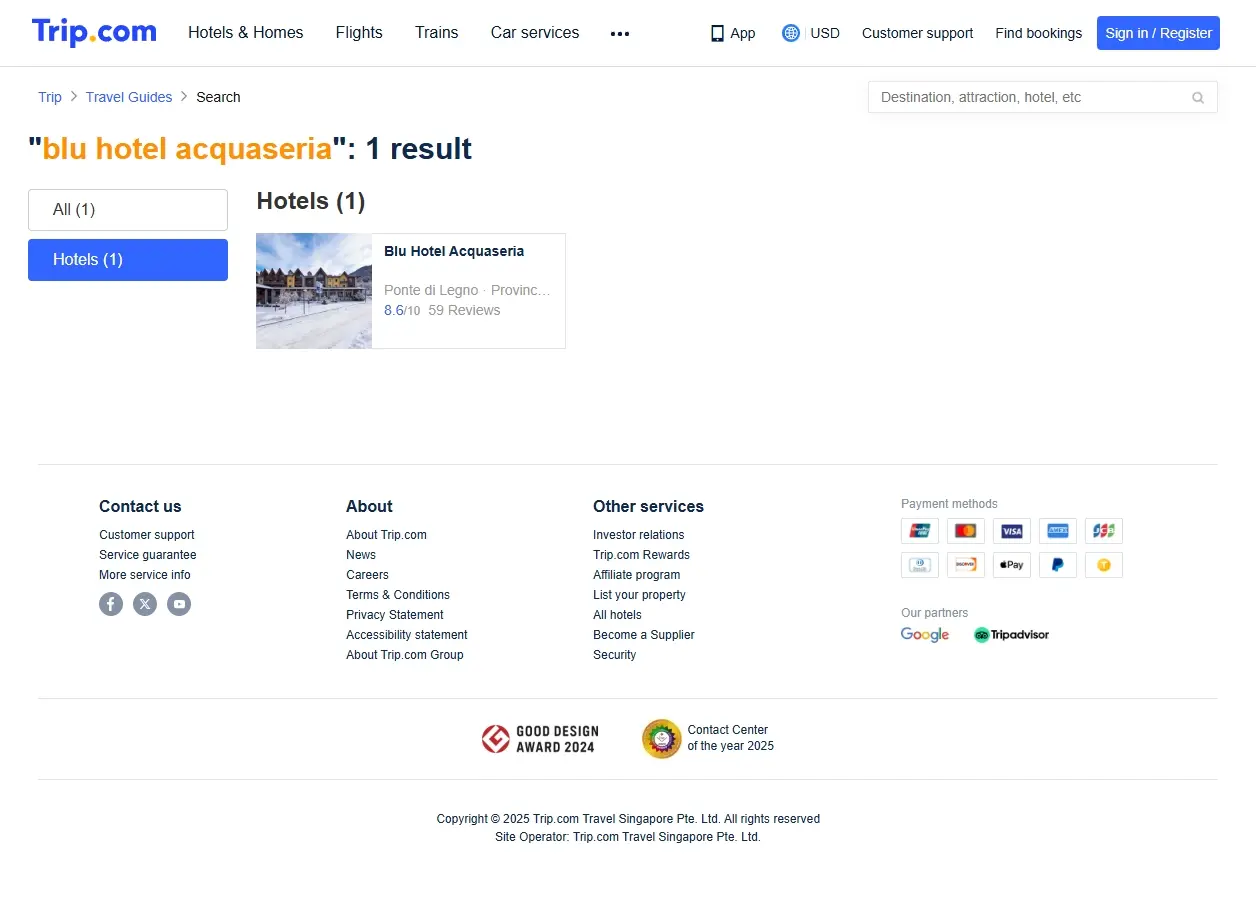Image resolution: width=1256 pixels, height=921 pixels.
Task: Click the Apple Pay payment icon
Action: tap(1012, 565)
